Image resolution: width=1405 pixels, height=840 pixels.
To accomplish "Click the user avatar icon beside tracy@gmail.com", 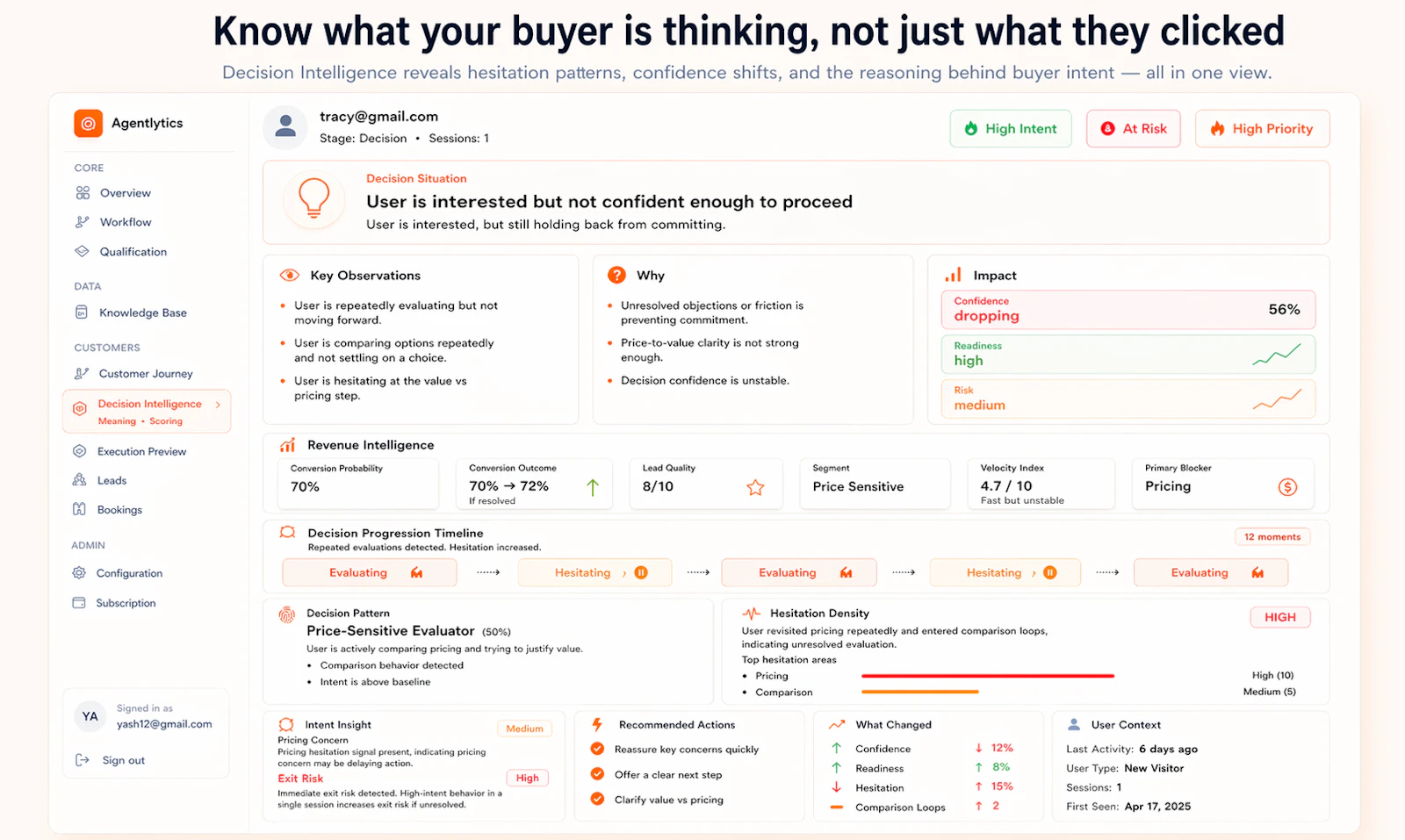I will [x=285, y=126].
